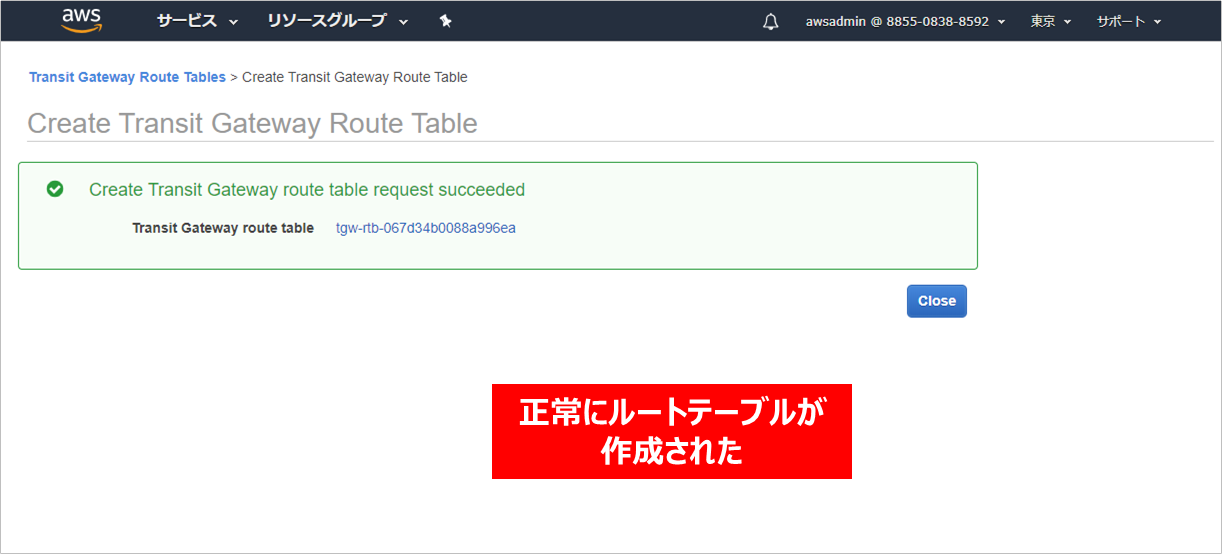Screen dimensions: 1222x554
Task: Click the current page breadcrumb text
Action: (x=355, y=77)
